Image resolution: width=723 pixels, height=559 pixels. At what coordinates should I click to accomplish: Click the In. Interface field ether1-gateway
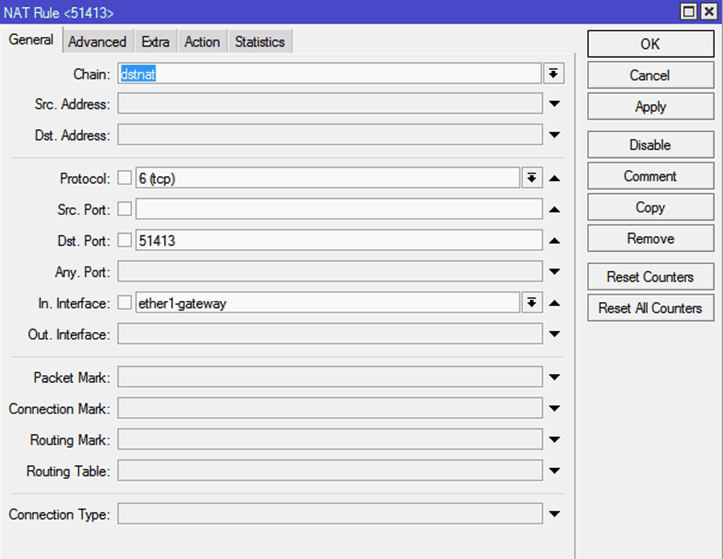(x=327, y=303)
